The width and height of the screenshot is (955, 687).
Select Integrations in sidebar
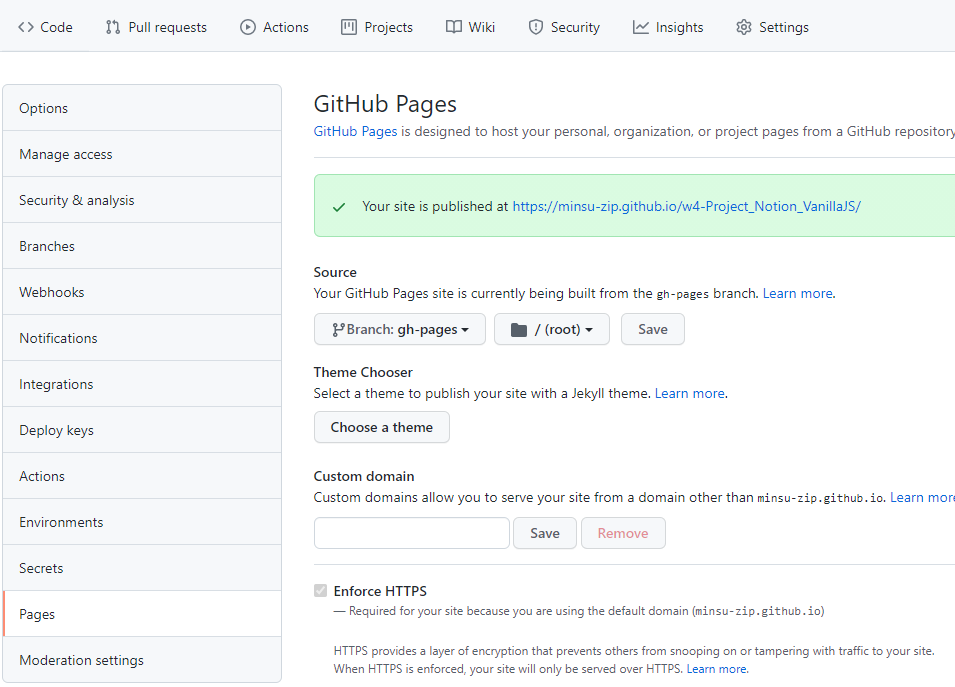[x=142, y=384]
